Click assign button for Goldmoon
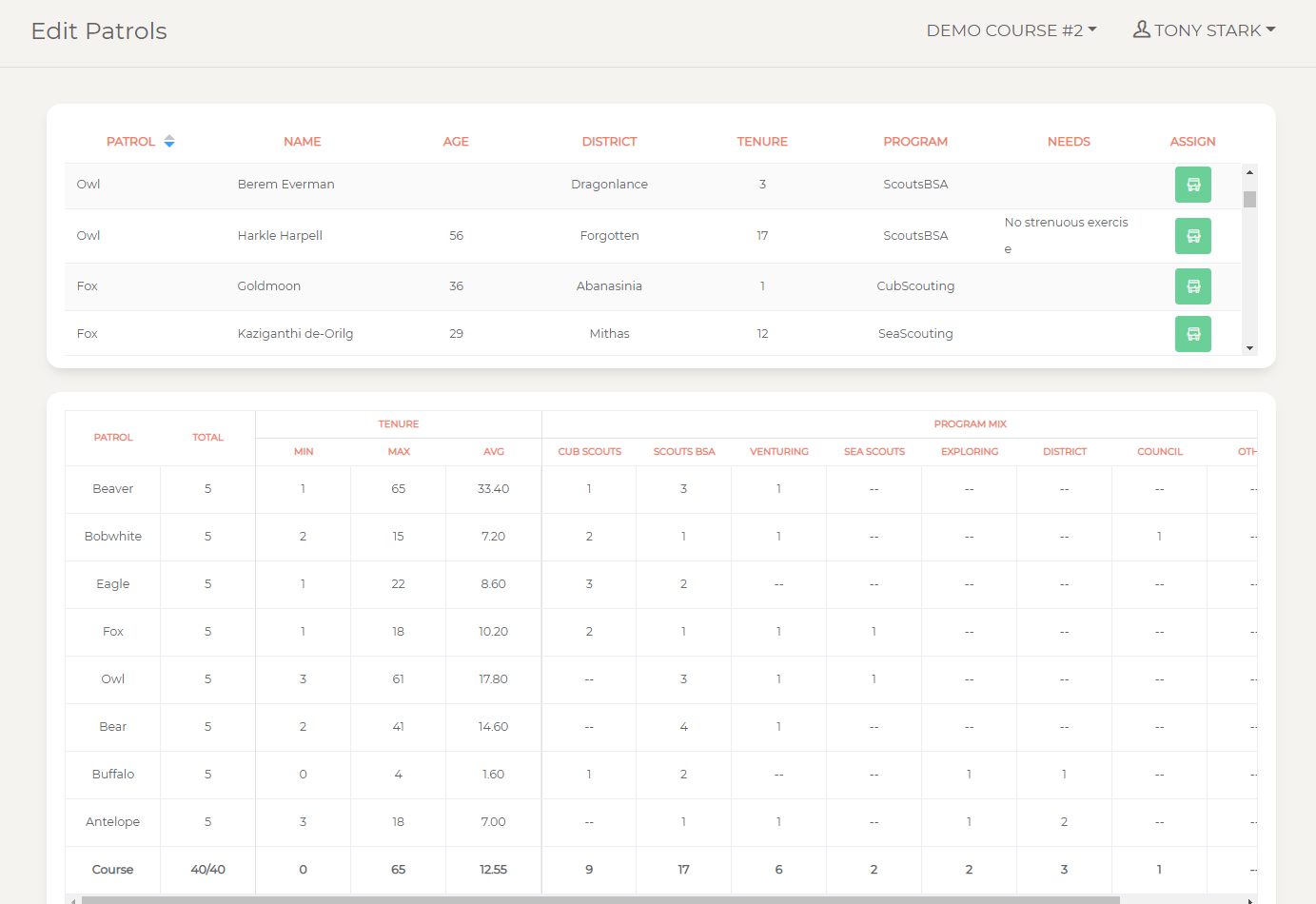The width and height of the screenshot is (1316, 904). [1192, 286]
